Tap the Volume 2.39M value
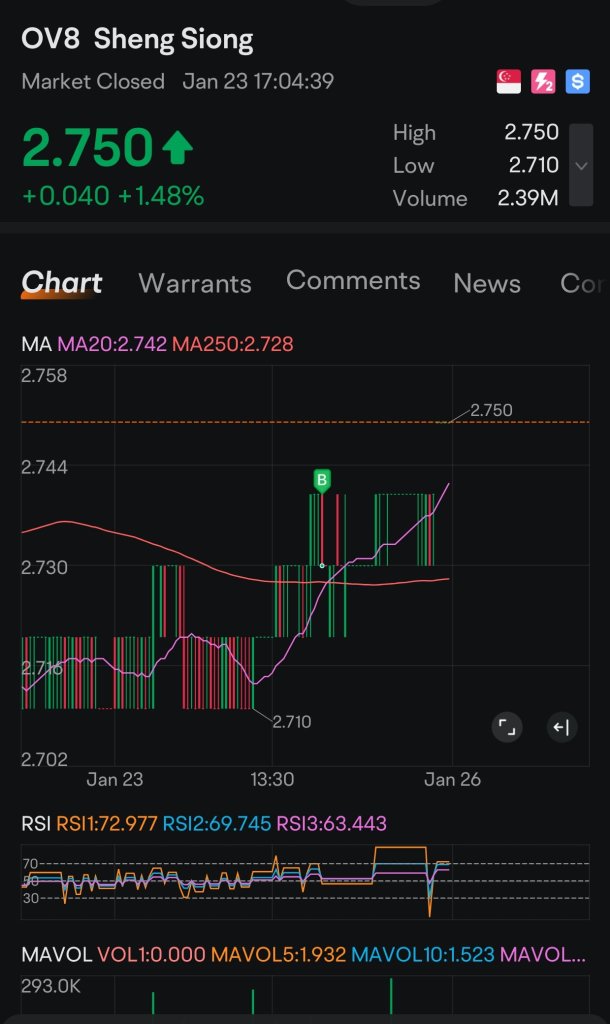The width and height of the screenshot is (610, 1024). tap(528, 197)
